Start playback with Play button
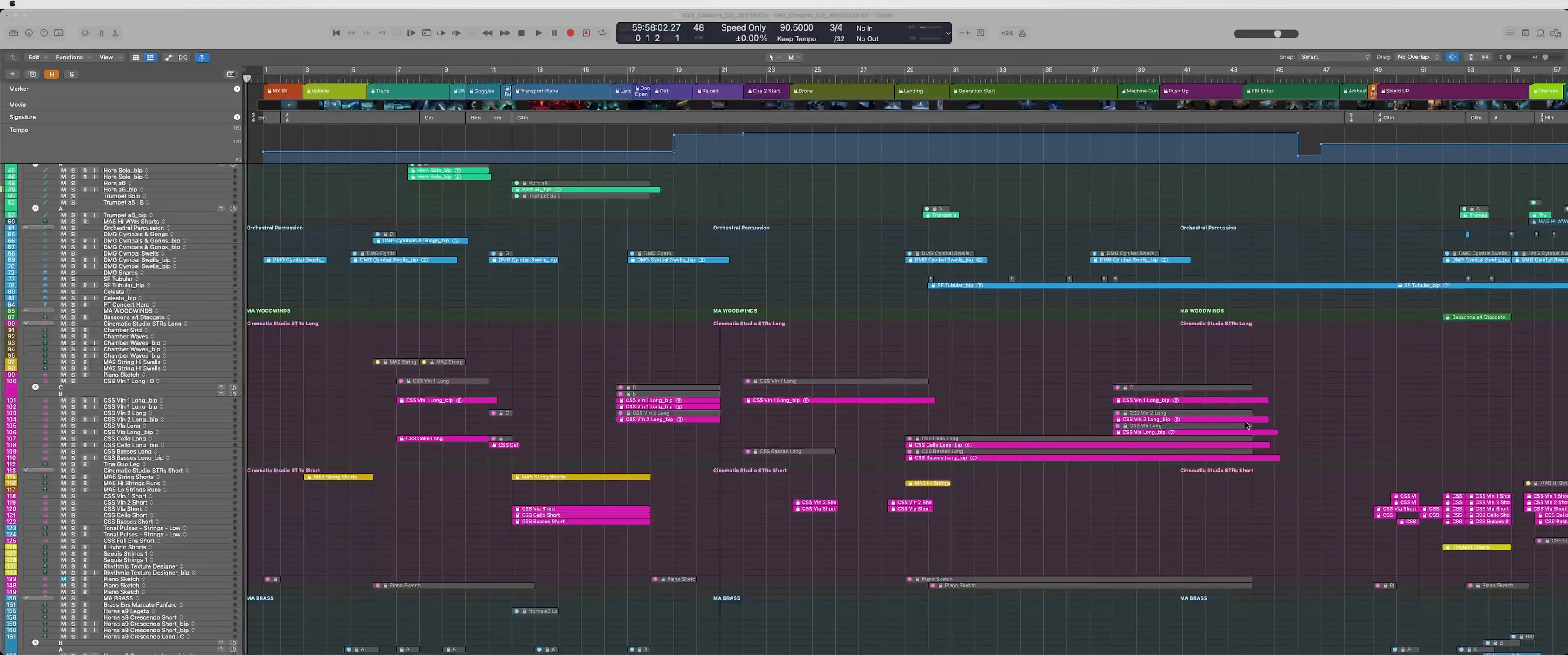The height and width of the screenshot is (655, 1568). click(538, 33)
